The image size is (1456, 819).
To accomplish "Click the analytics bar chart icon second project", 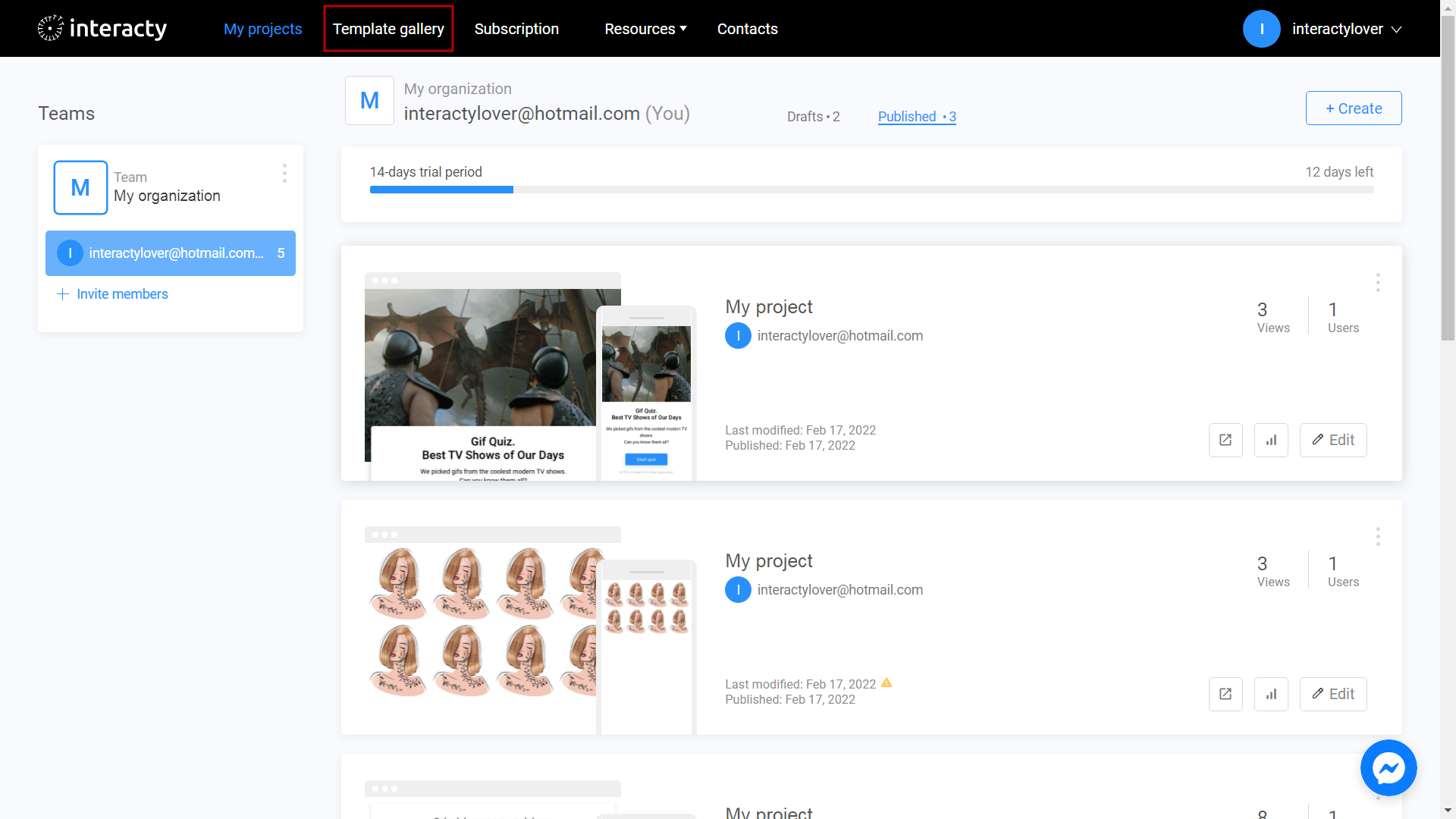I will 1272,694.
